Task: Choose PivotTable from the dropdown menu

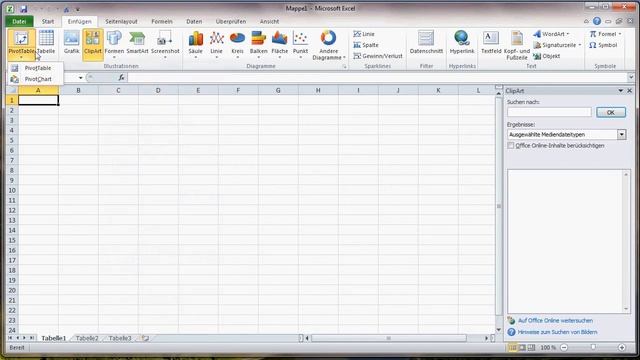Action: (35, 68)
